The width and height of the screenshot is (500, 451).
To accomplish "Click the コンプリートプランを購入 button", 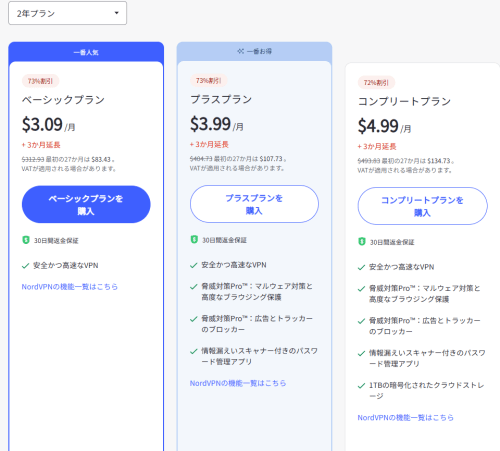I will click(x=422, y=206).
